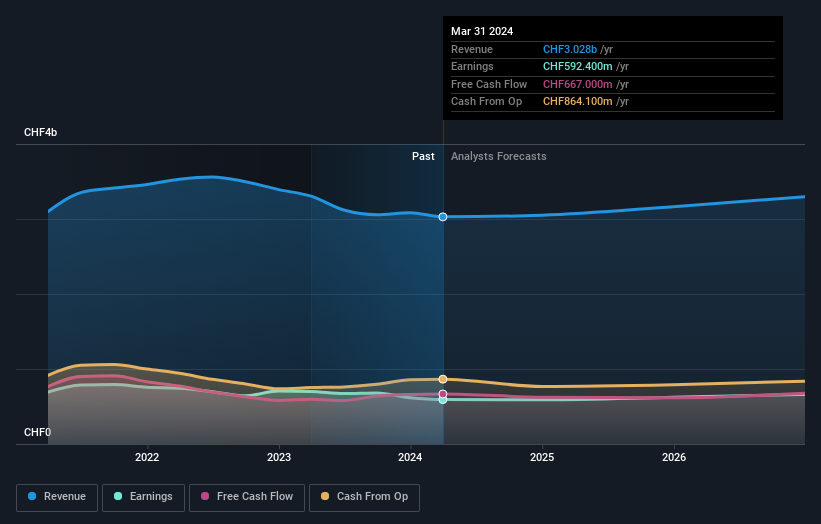Click the Earnings label in the tooltip
Viewport: 821px width, 524px height.
click(472, 66)
